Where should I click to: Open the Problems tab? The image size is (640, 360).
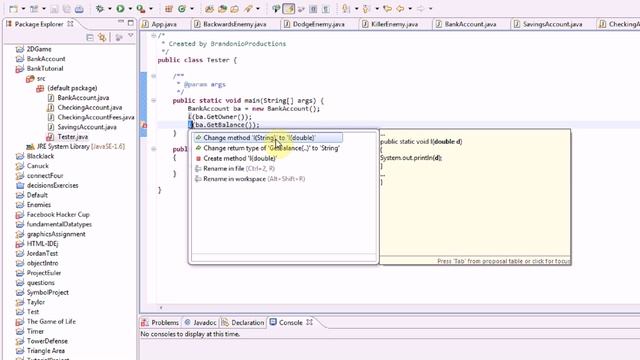pos(160,322)
